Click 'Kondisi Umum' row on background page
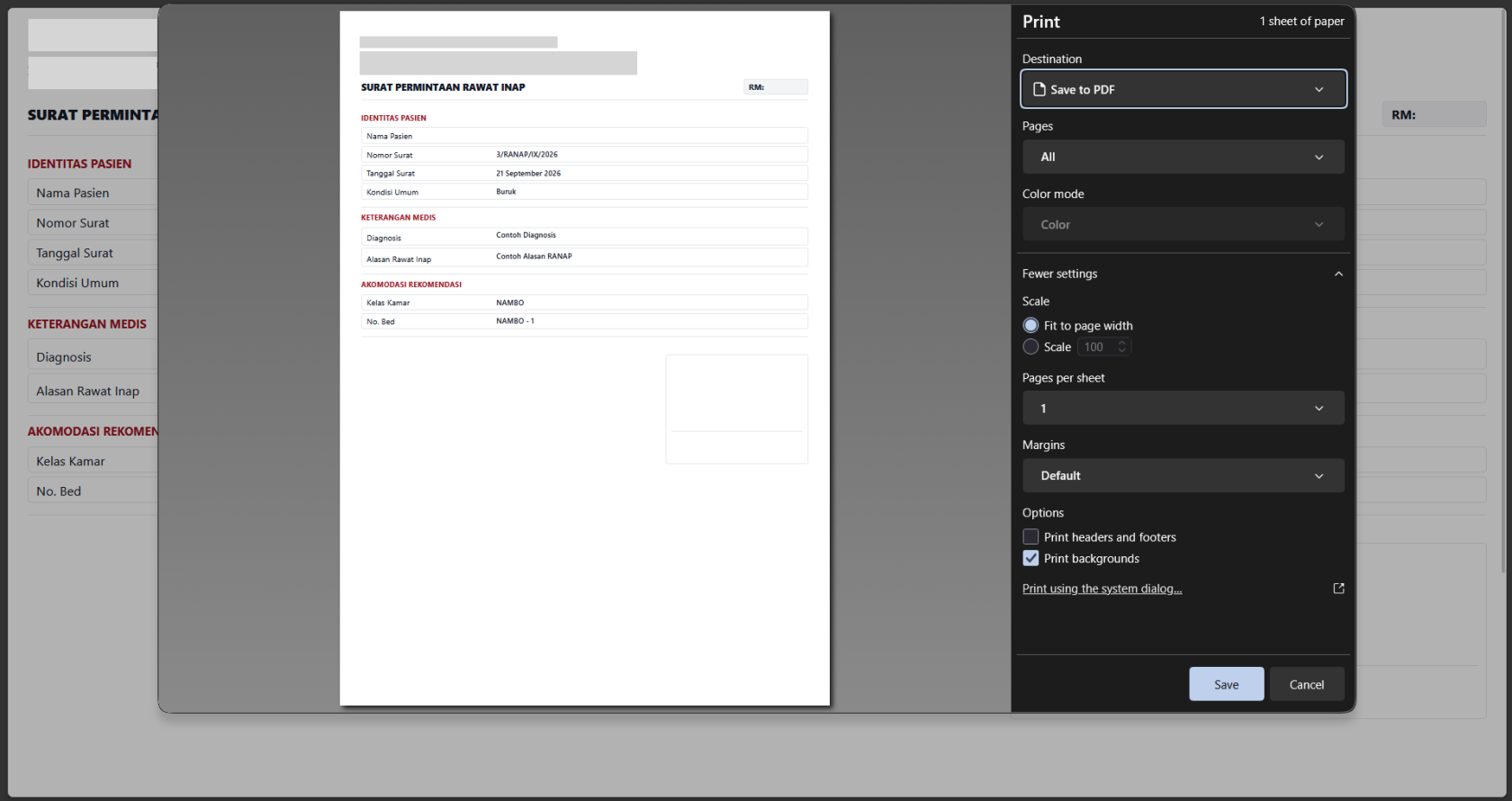The height and width of the screenshot is (801, 1512). click(93, 283)
